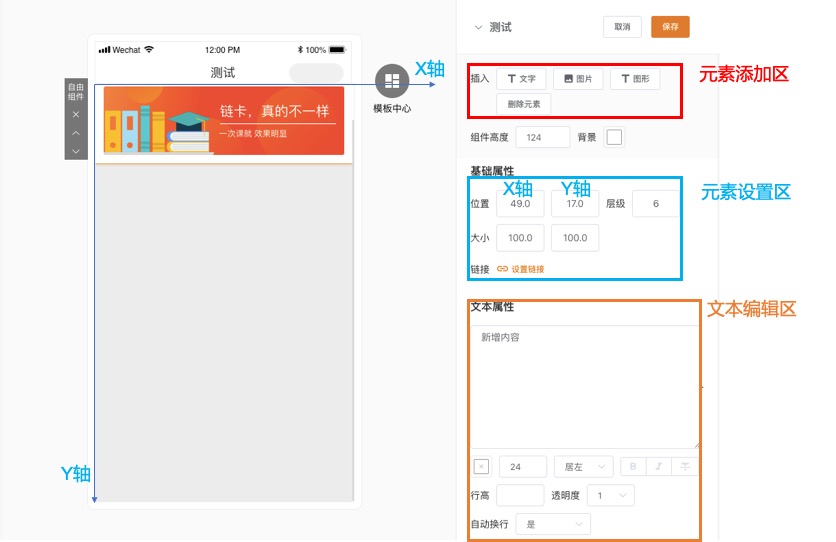
Task: Insert a 图形 shape element
Action: coord(635,79)
